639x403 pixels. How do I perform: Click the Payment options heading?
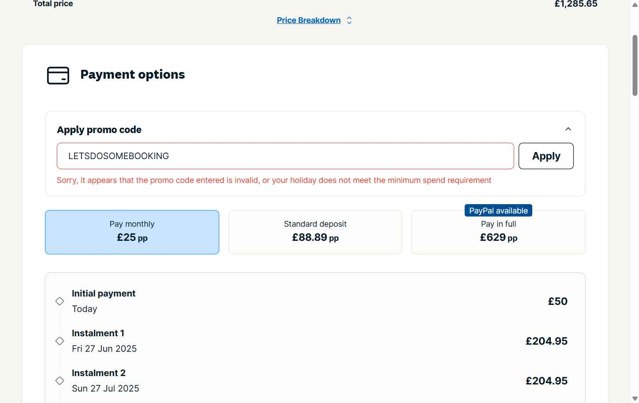[132, 75]
